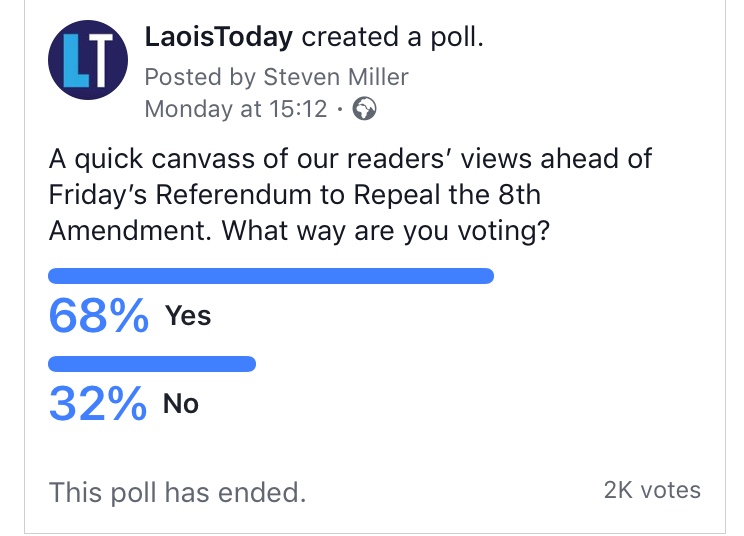Open the Monday at 15:12 timestamp
This screenshot has height=536, width=744.
[236, 109]
